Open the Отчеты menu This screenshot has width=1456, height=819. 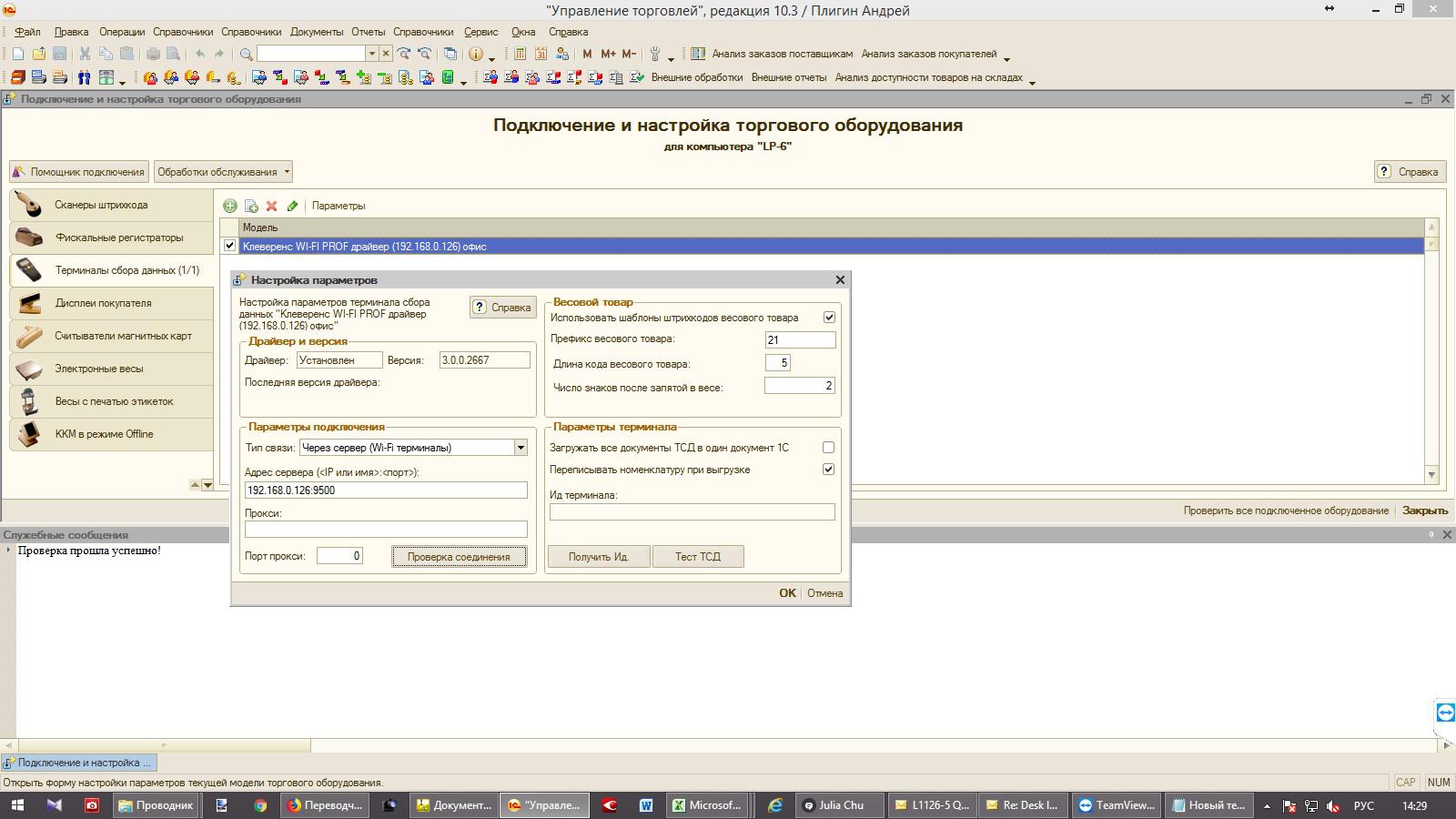coord(368,32)
